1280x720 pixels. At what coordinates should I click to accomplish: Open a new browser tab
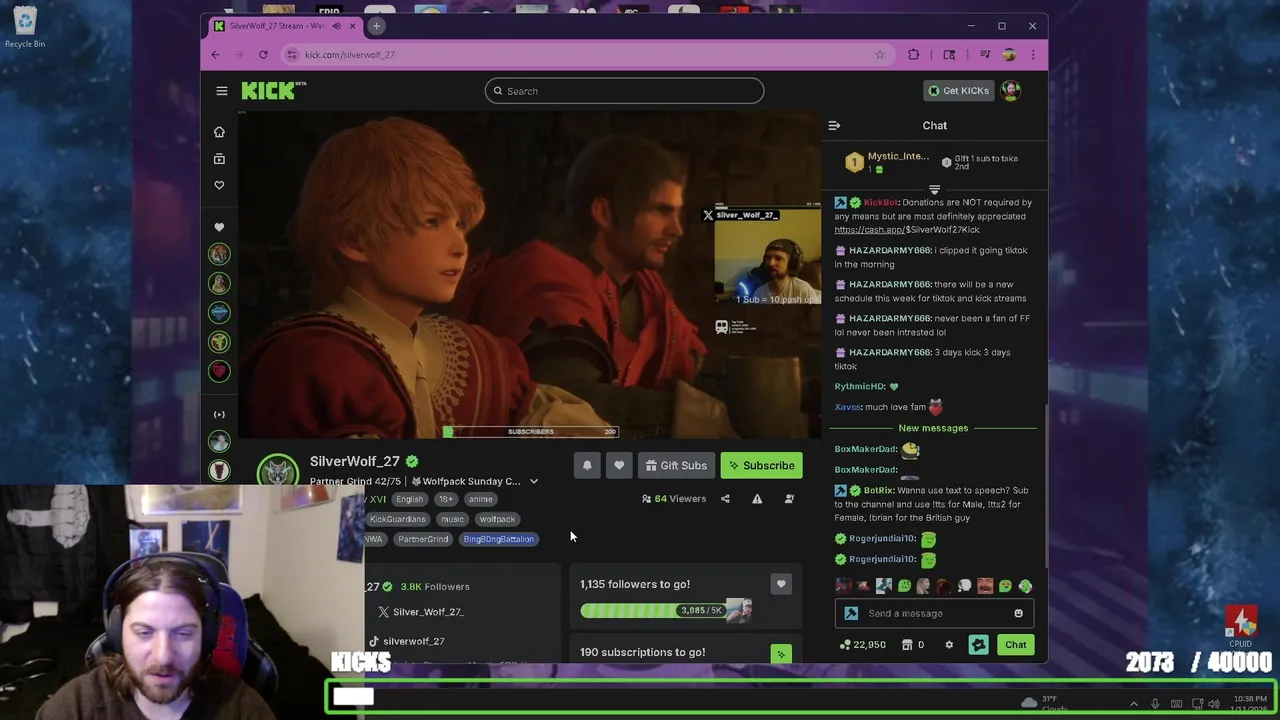pos(376,26)
